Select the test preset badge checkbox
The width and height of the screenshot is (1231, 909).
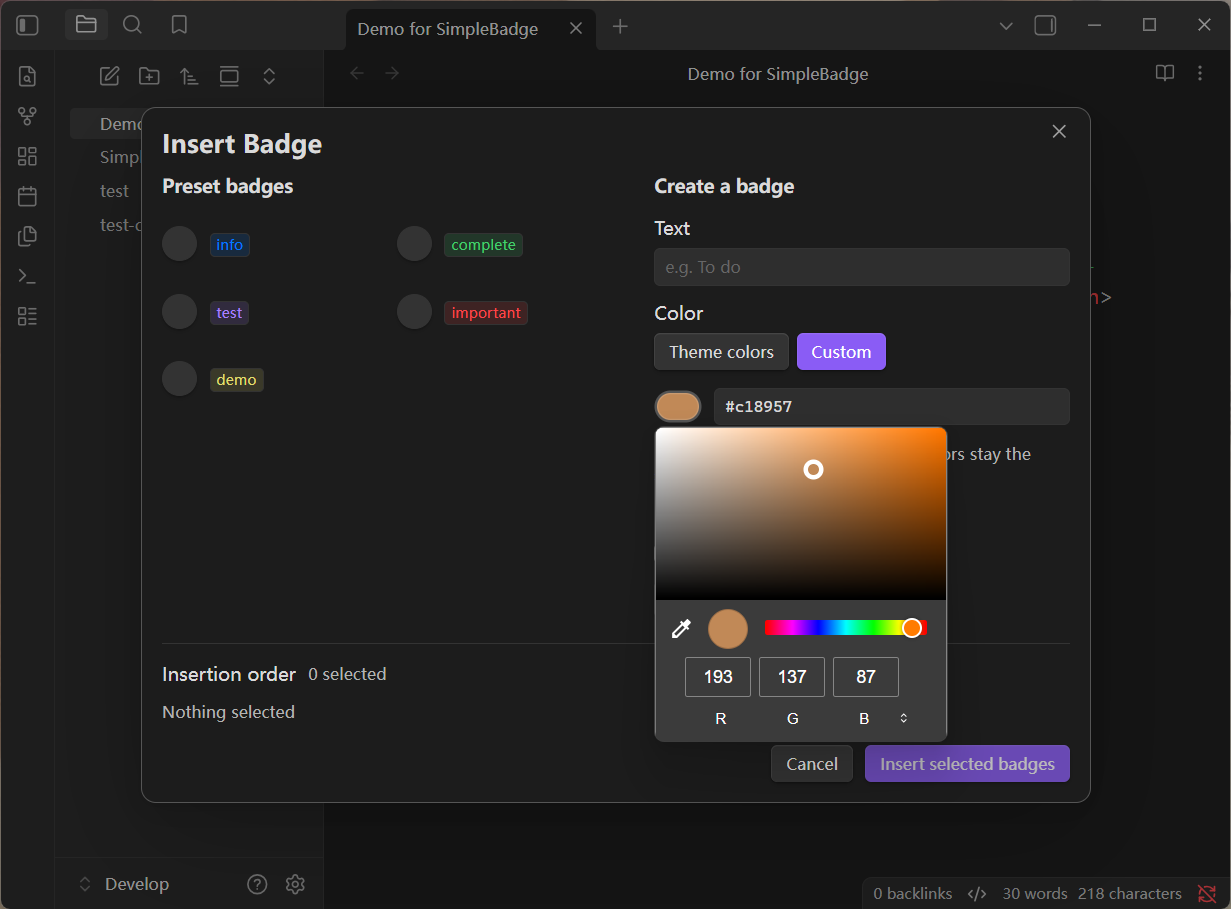coord(180,312)
